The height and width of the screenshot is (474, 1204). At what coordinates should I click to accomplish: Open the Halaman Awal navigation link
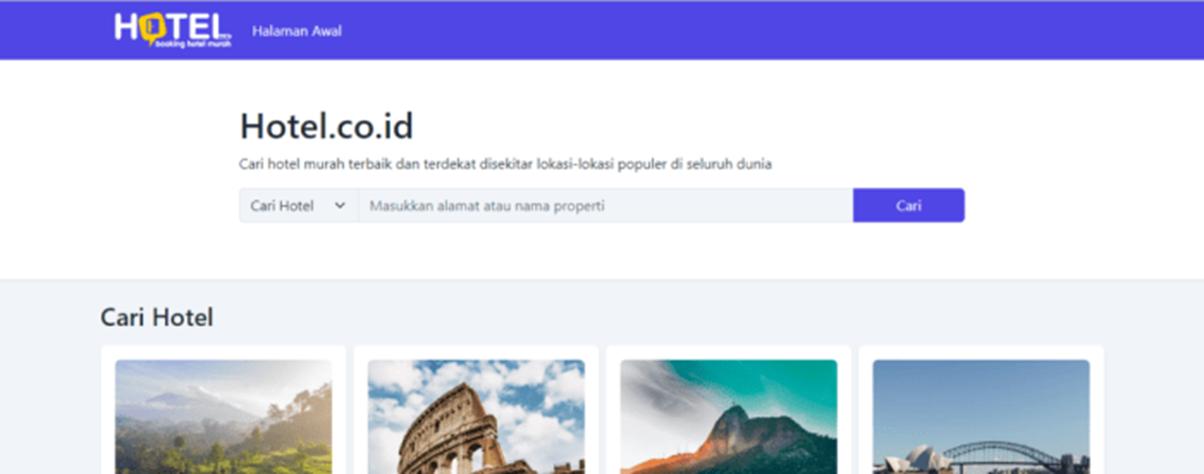tap(297, 31)
